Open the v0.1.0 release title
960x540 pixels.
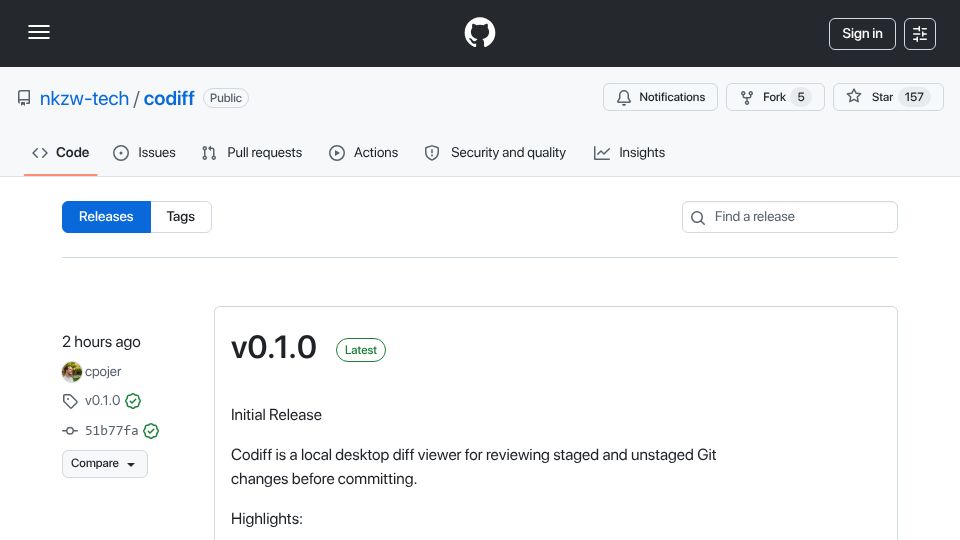click(x=274, y=347)
